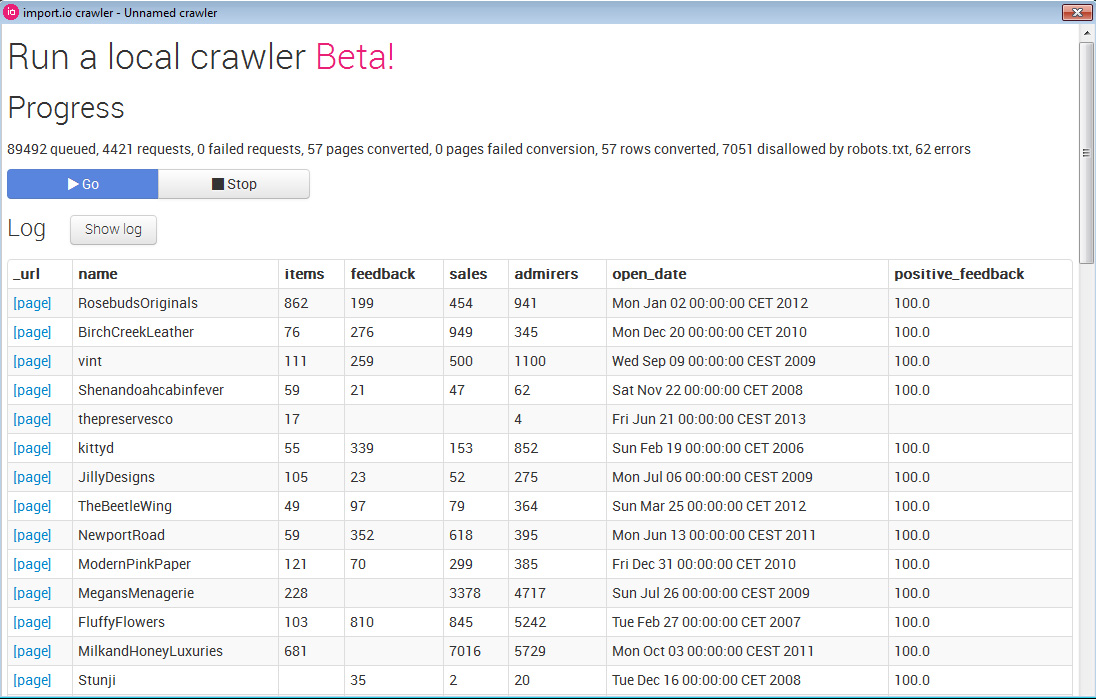Click the vertical scrollbar thumb
The width and height of the screenshot is (1096, 699).
[1086, 150]
